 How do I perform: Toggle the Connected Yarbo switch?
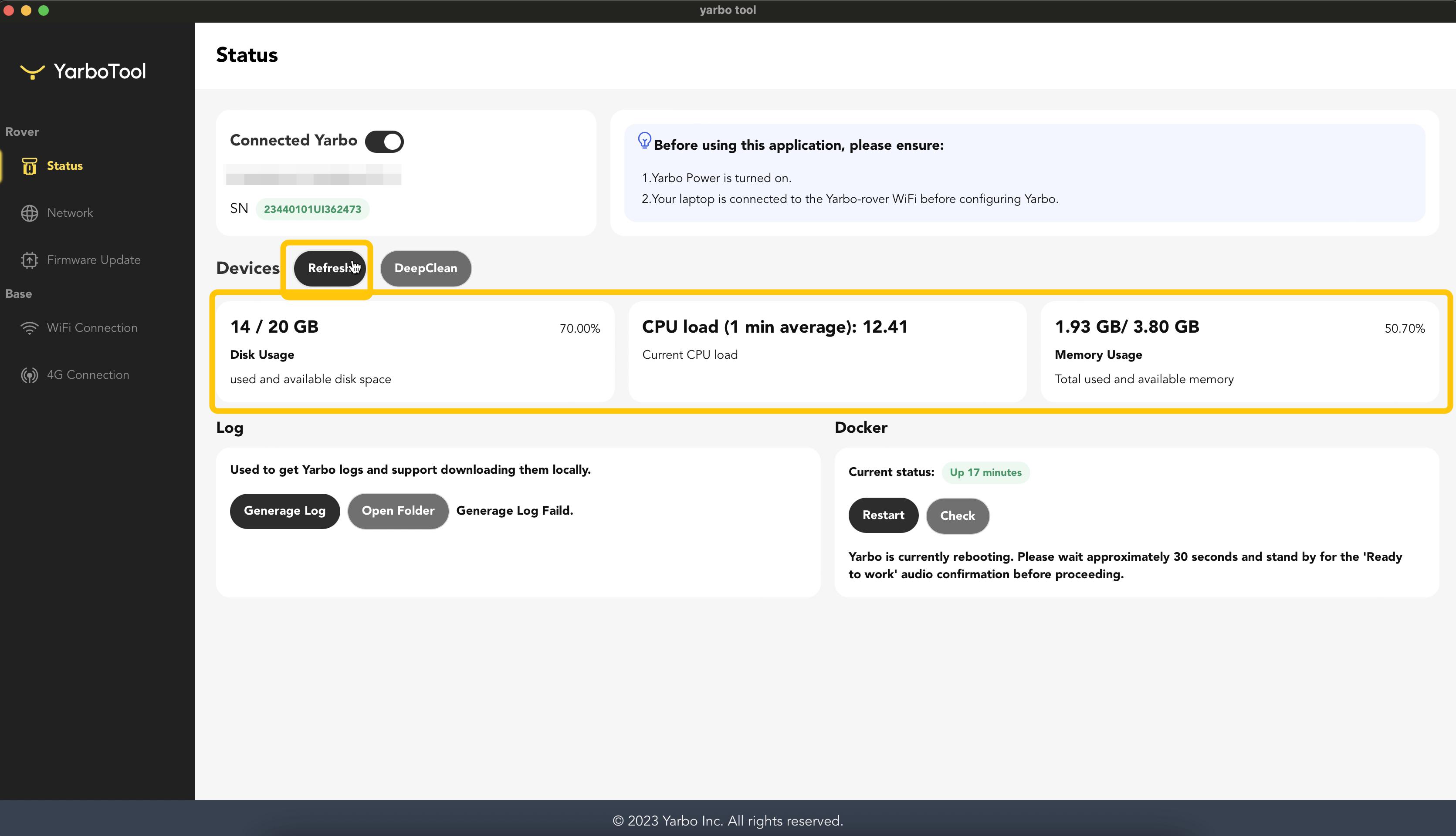coord(384,141)
